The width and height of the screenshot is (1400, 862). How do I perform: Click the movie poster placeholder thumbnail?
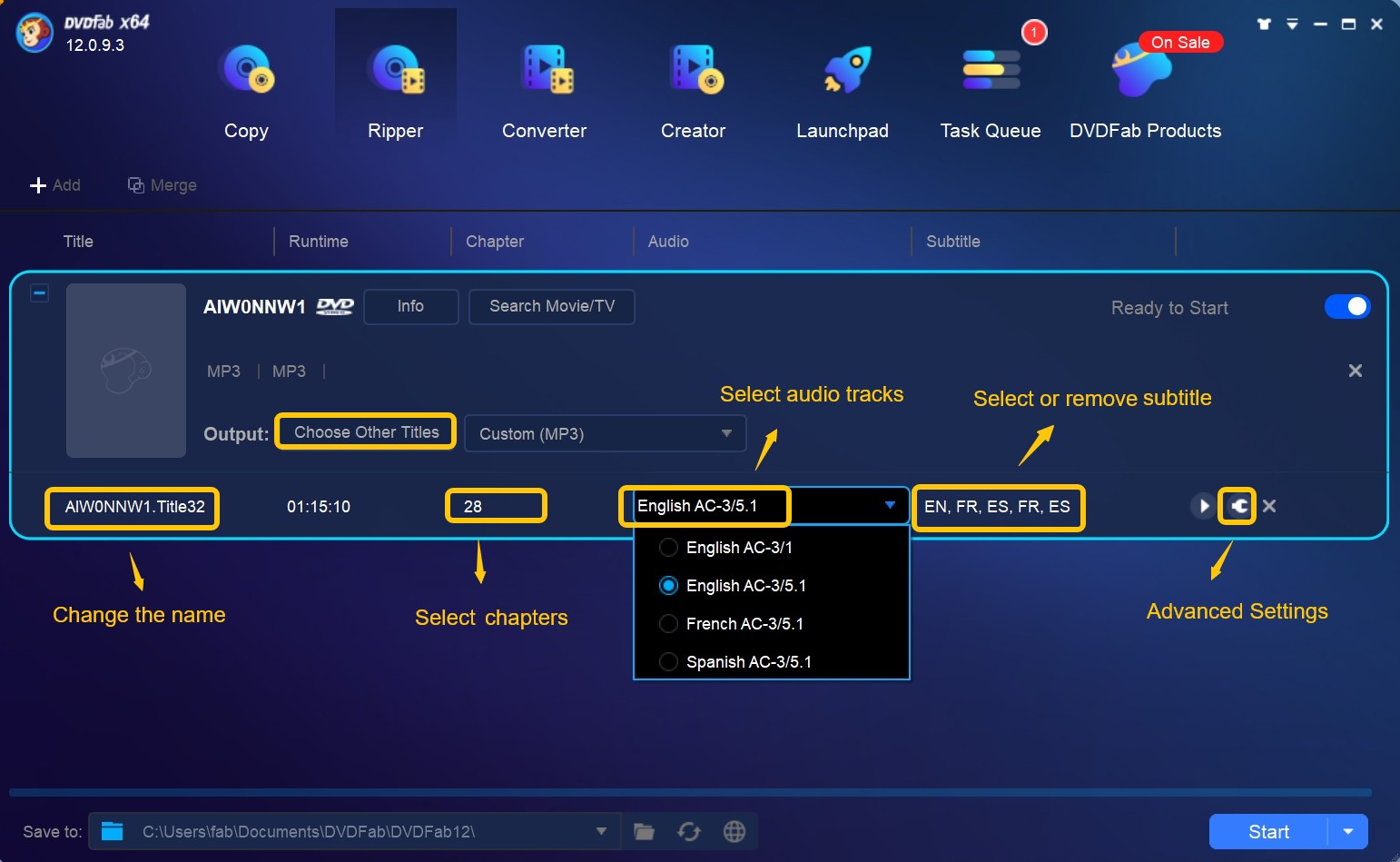(126, 371)
